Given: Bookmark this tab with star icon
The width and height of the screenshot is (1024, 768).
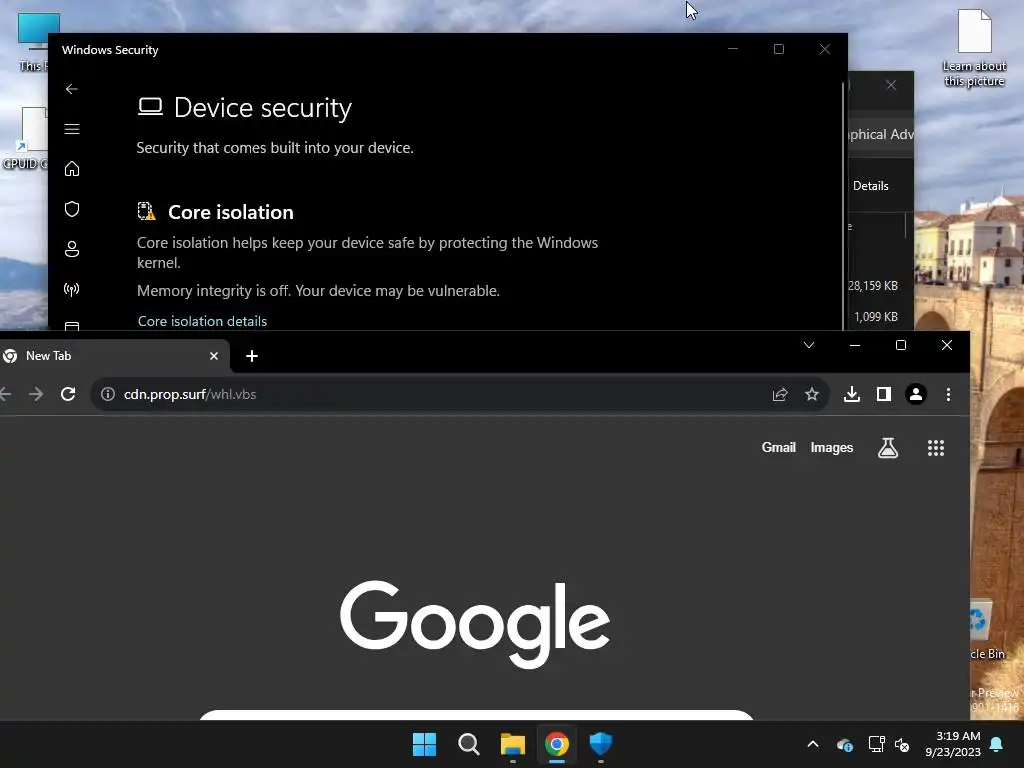Looking at the screenshot, I should click(811, 394).
